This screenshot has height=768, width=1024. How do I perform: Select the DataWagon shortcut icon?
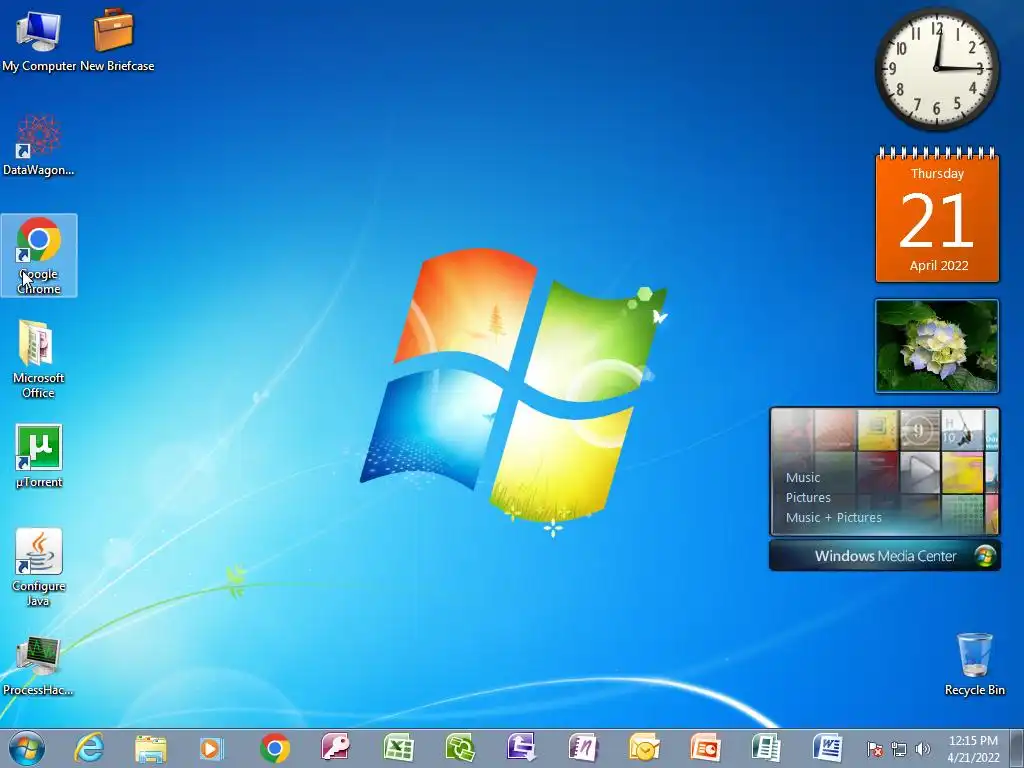[39, 145]
